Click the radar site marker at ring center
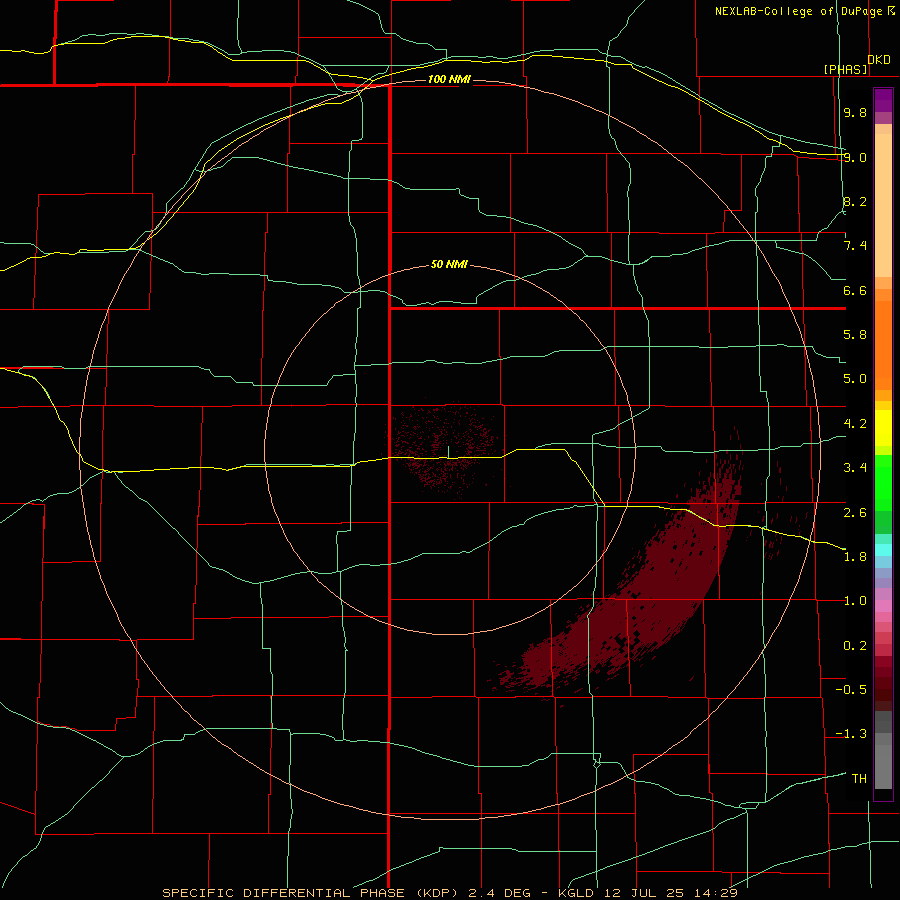 [448, 452]
